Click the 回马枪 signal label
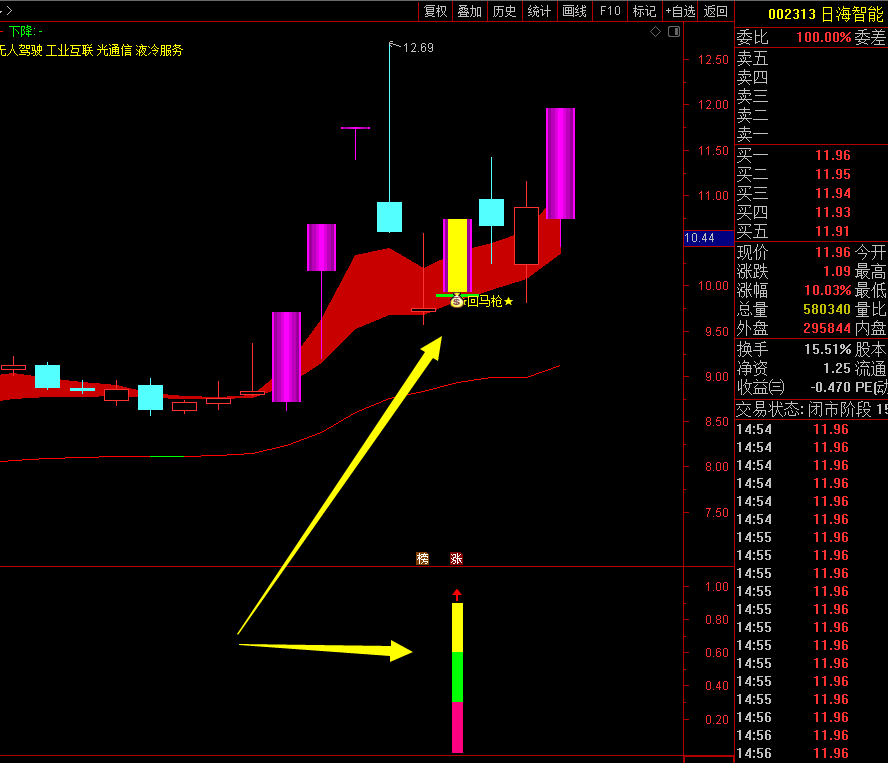This screenshot has width=888, height=763. [x=485, y=301]
